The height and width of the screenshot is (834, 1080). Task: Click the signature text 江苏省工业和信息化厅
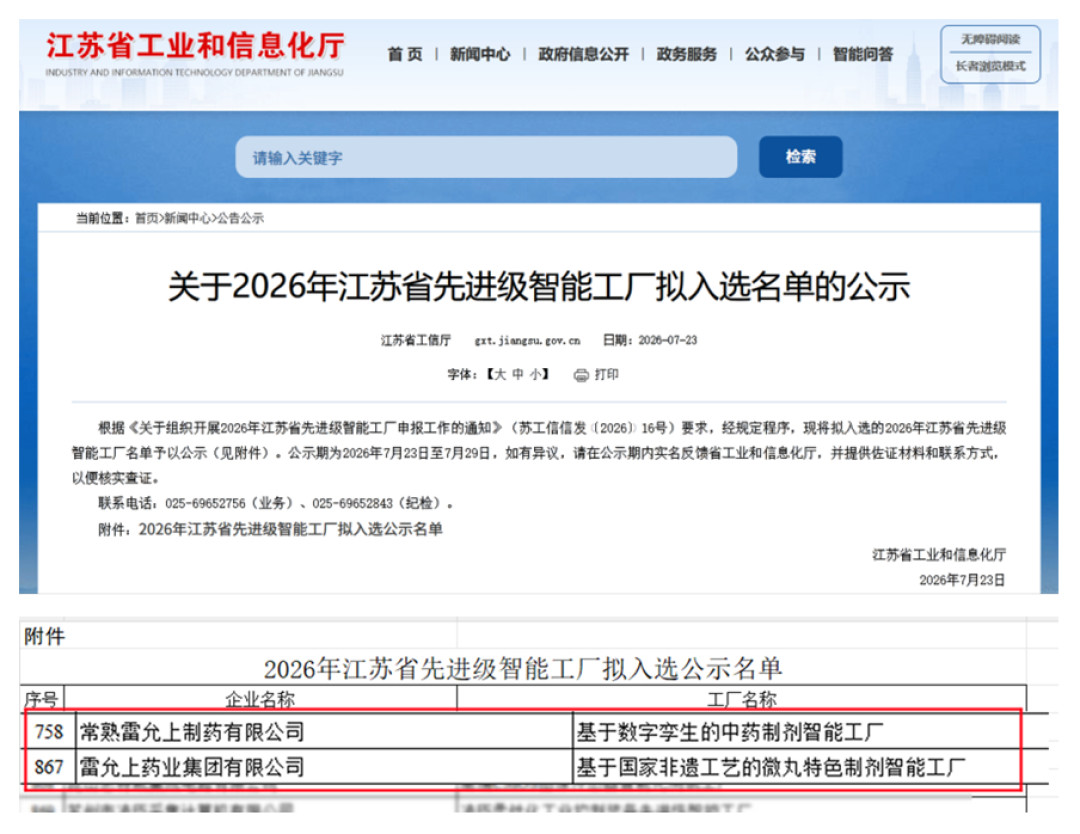click(x=939, y=555)
